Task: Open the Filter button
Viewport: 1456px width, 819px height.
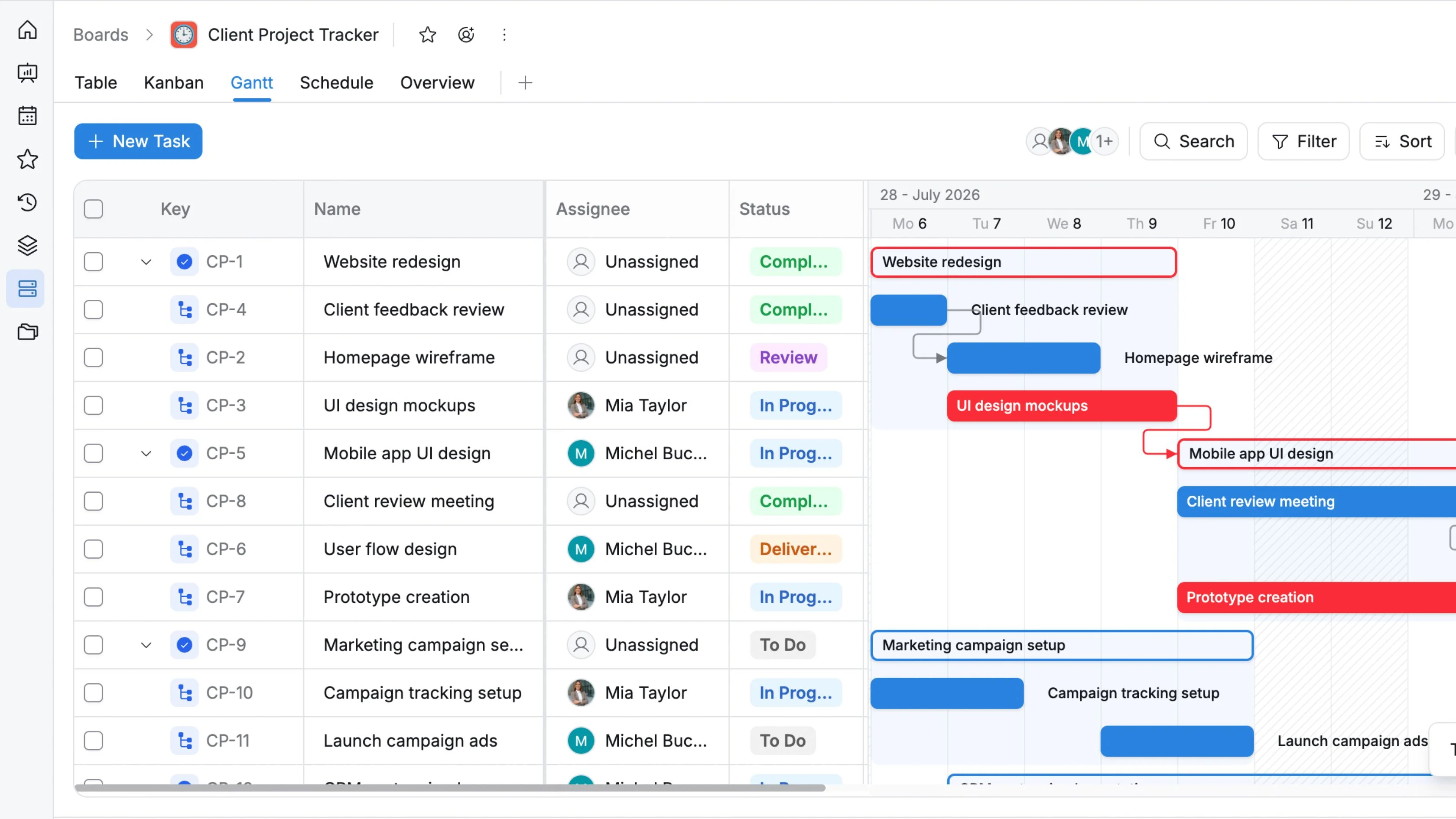Action: coord(1303,141)
